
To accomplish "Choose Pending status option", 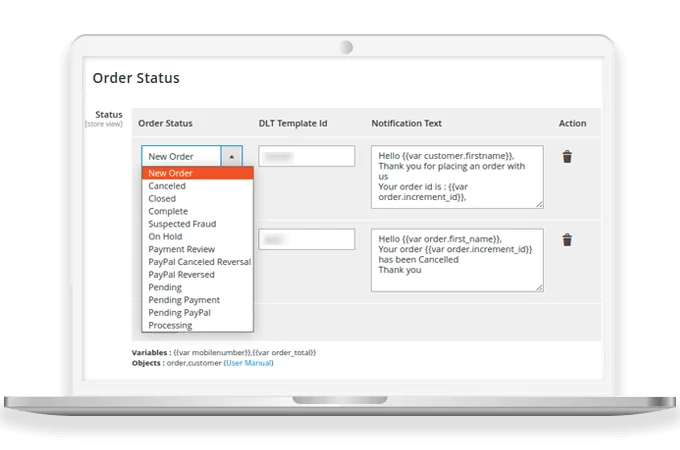I will point(197,287).
